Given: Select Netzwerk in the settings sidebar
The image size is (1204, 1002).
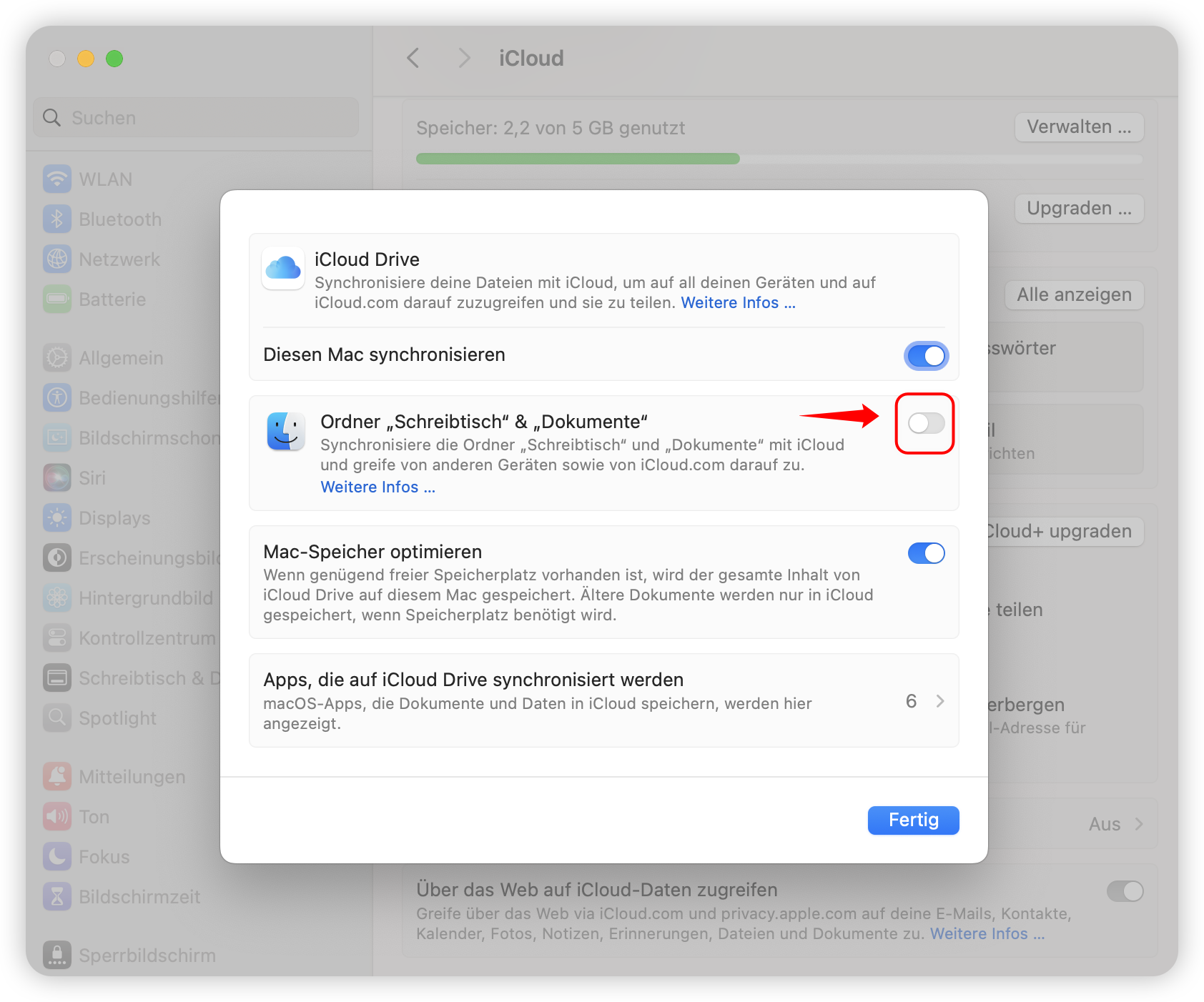Looking at the screenshot, I should [x=119, y=259].
